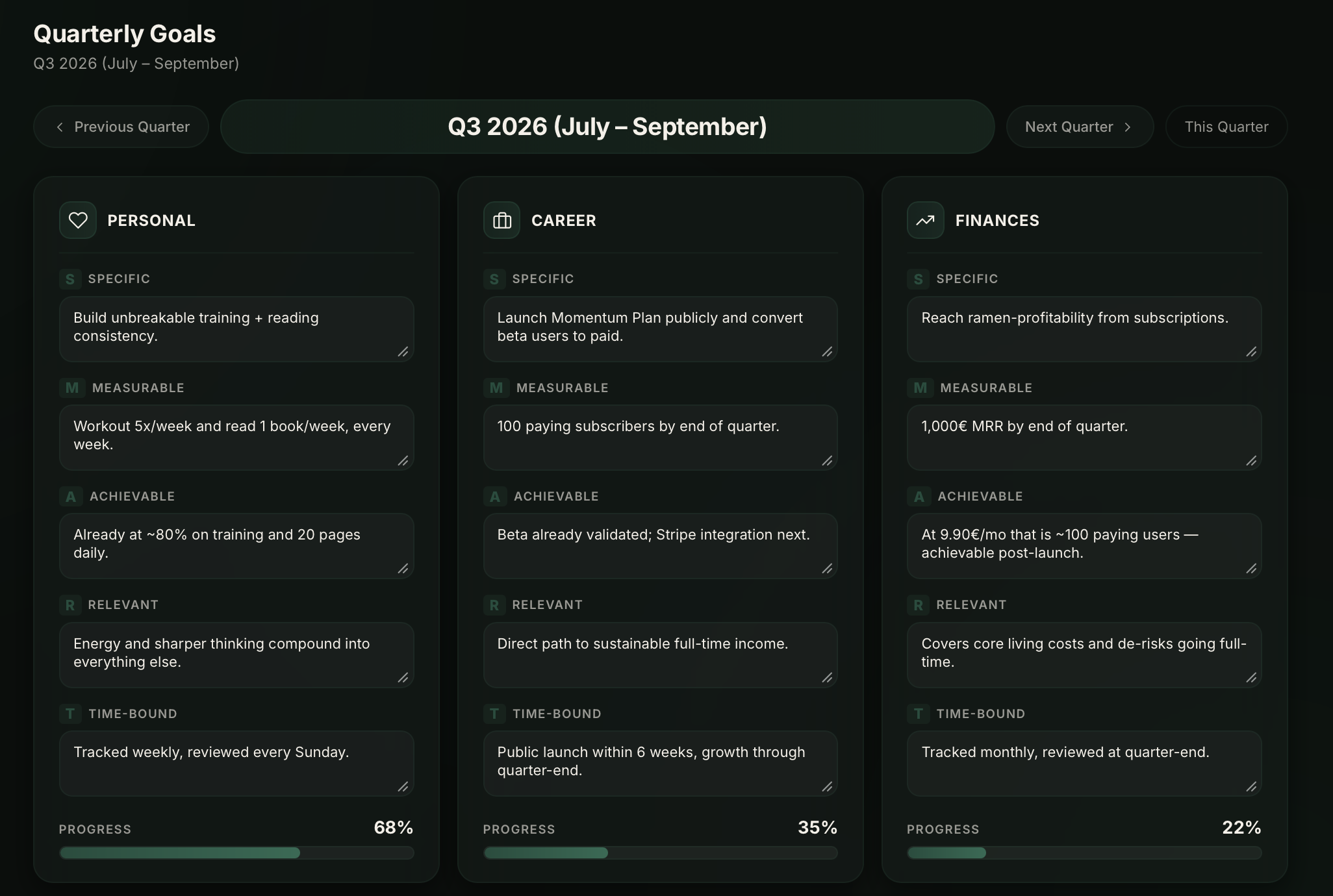
Task: Click the FINANCES card heading
Action: [997, 221]
